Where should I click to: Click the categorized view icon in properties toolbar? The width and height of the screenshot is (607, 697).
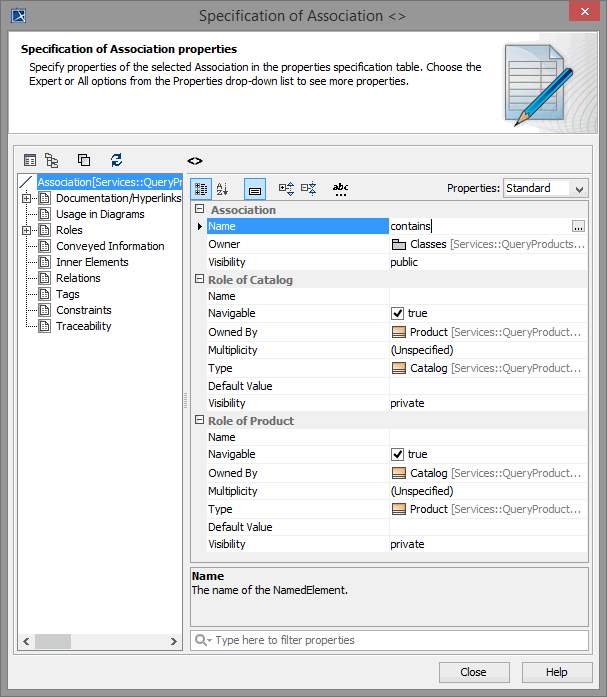coord(201,188)
